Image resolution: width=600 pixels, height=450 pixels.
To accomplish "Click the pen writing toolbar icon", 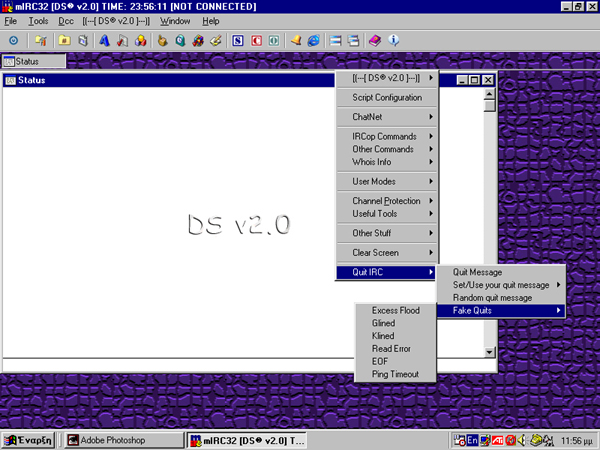I will pyautogui.click(x=216, y=40).
